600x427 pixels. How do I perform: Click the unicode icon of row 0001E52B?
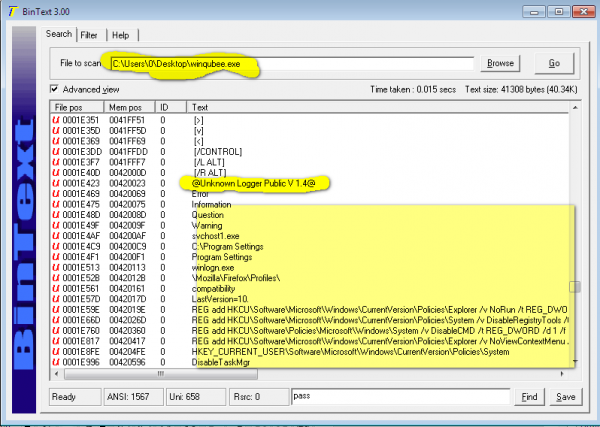point(56,278)
